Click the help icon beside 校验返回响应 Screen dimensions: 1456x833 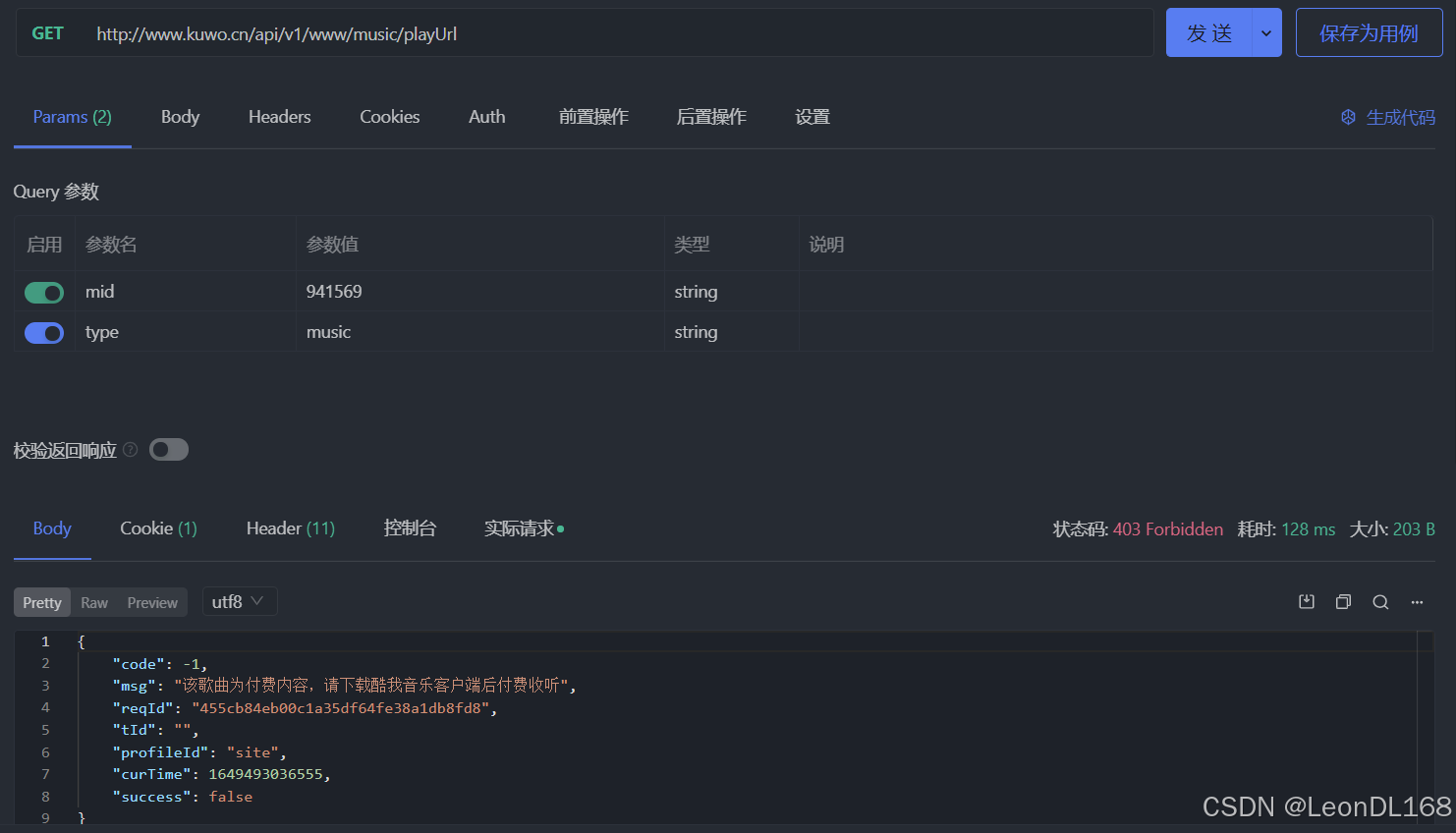[x=130, y=450]
